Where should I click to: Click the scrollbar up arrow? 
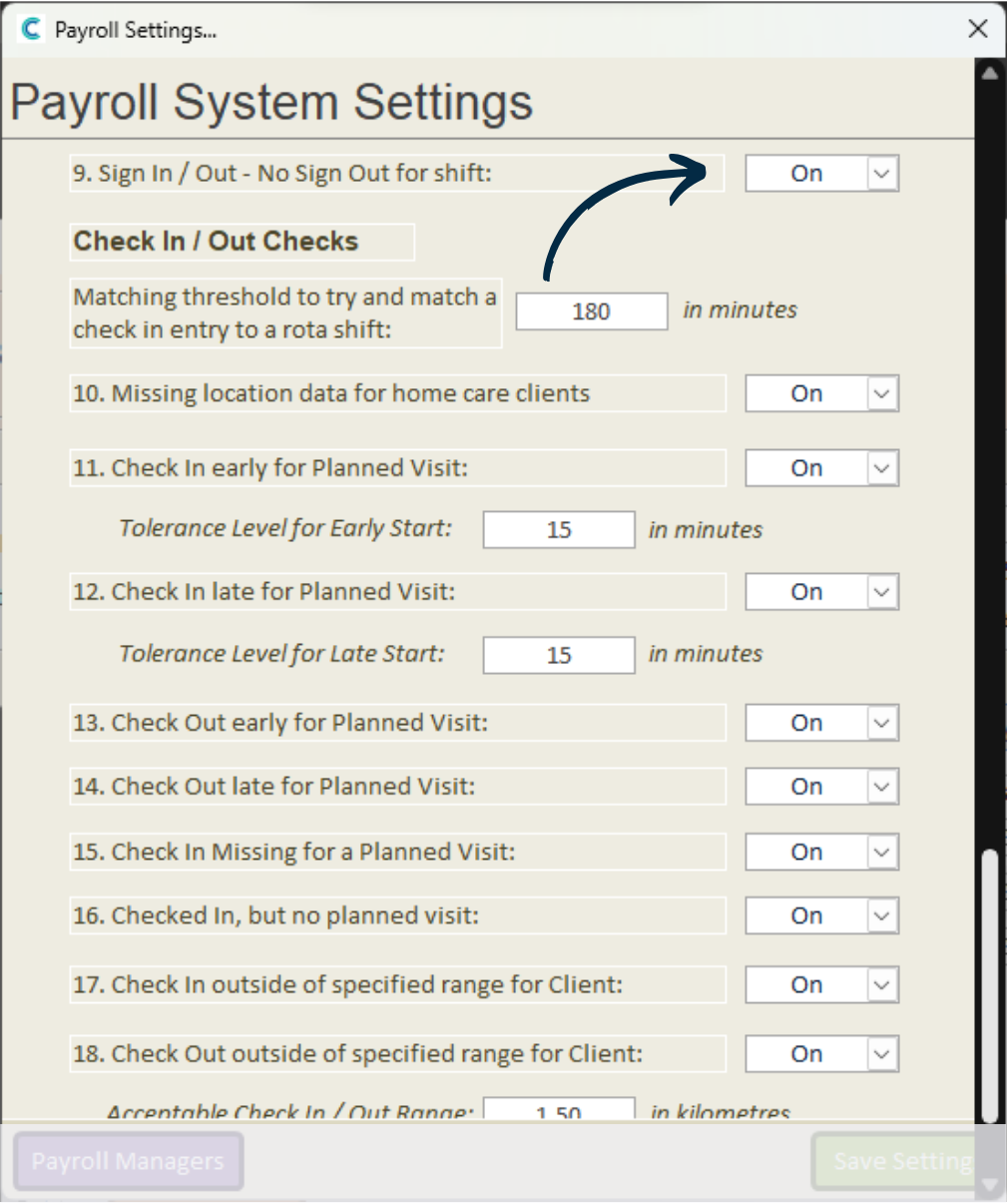coord(990,74)
